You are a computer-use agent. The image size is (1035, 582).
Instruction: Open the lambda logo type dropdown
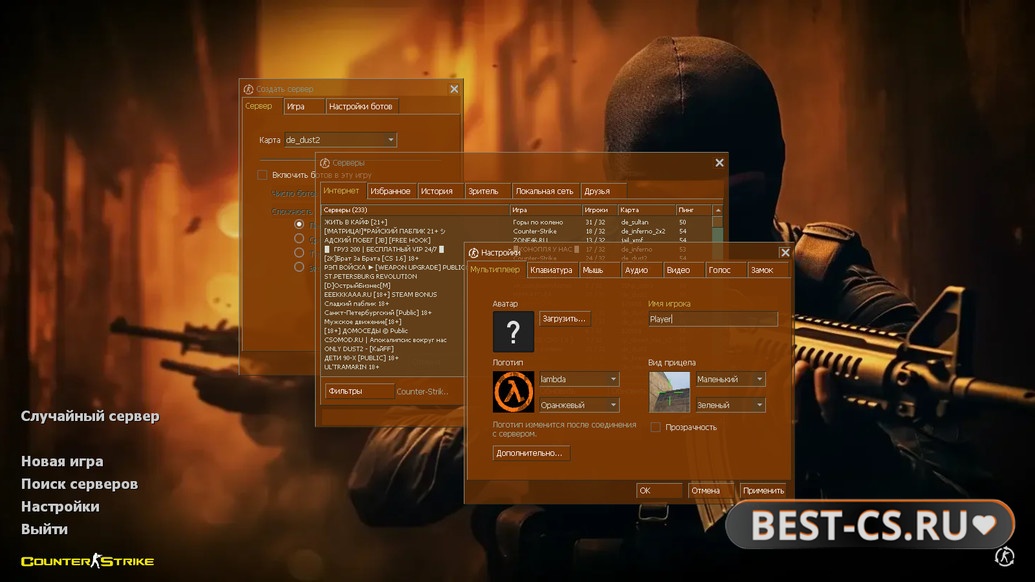coord(578,379)
